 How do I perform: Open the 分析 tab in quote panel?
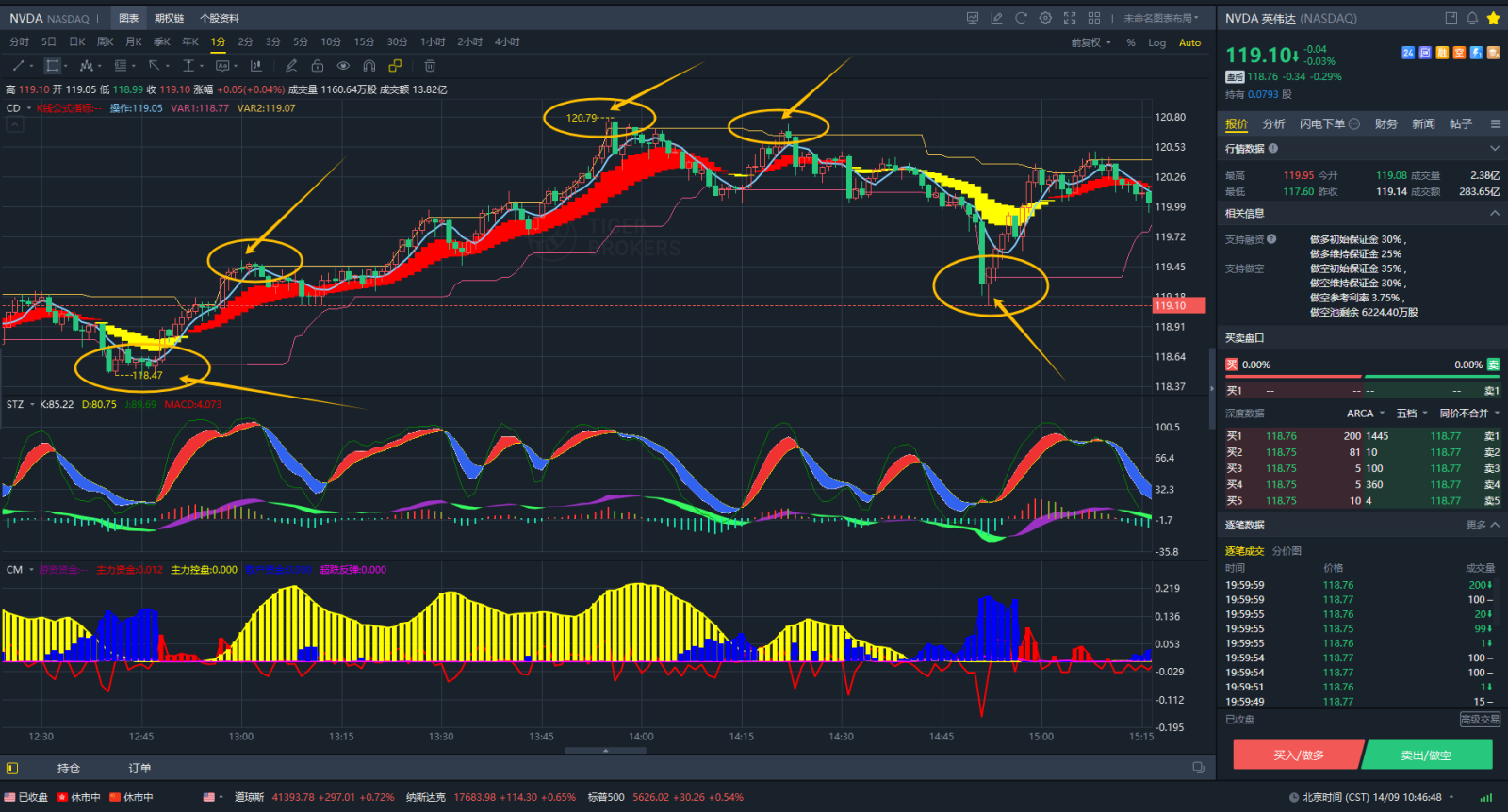(x=1274, y=124)
